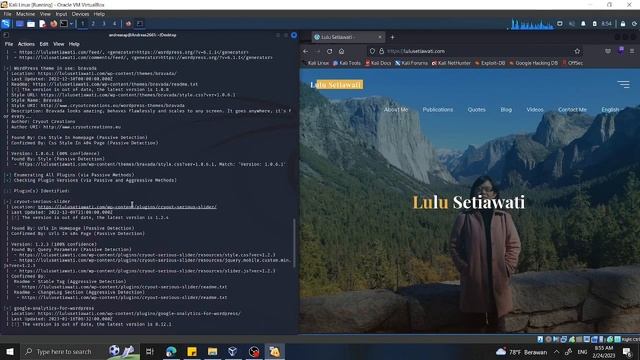Open a new Firefox tab

392,37
